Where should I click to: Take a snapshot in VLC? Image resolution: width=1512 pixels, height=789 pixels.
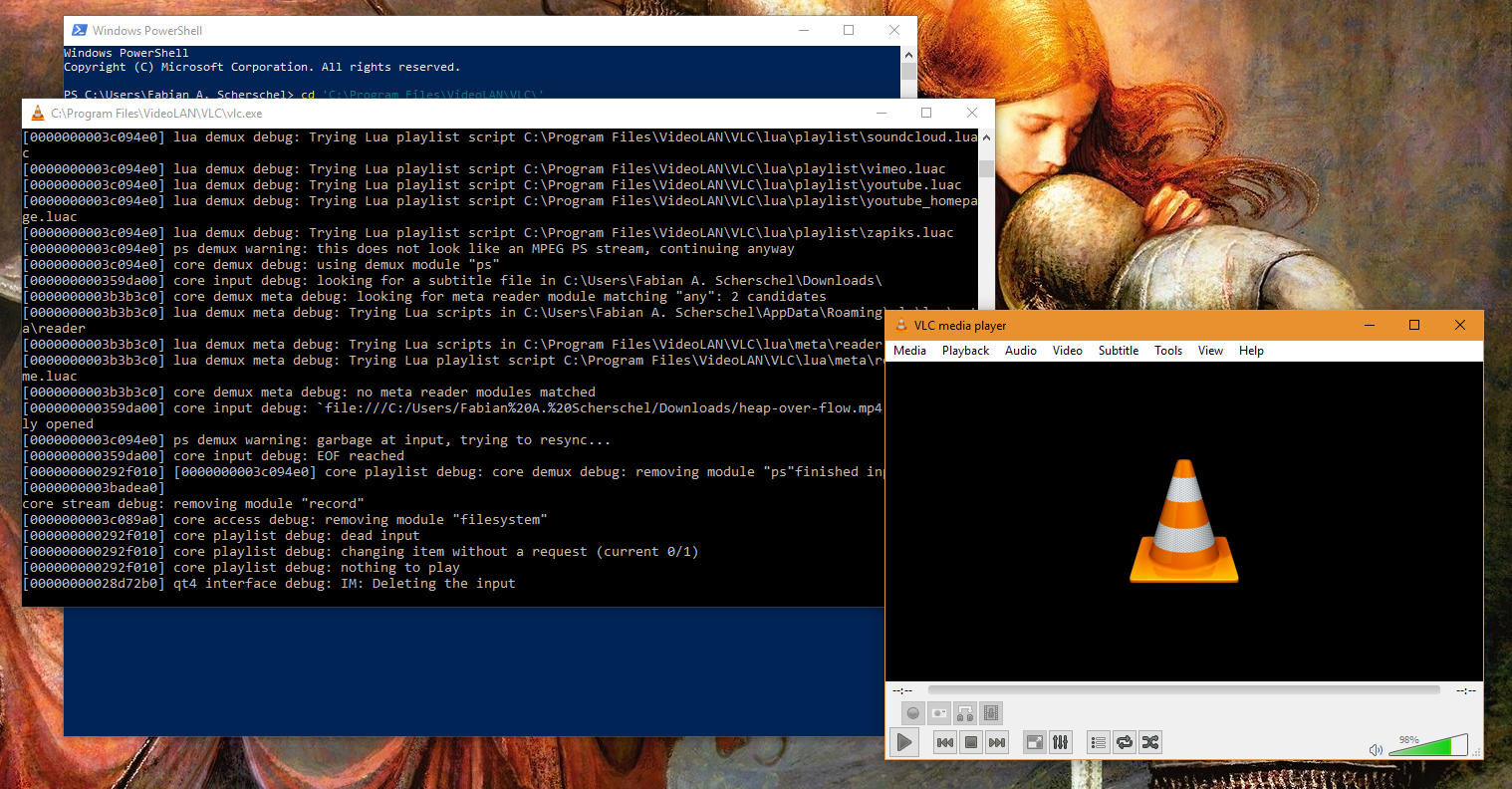point(939,713)
